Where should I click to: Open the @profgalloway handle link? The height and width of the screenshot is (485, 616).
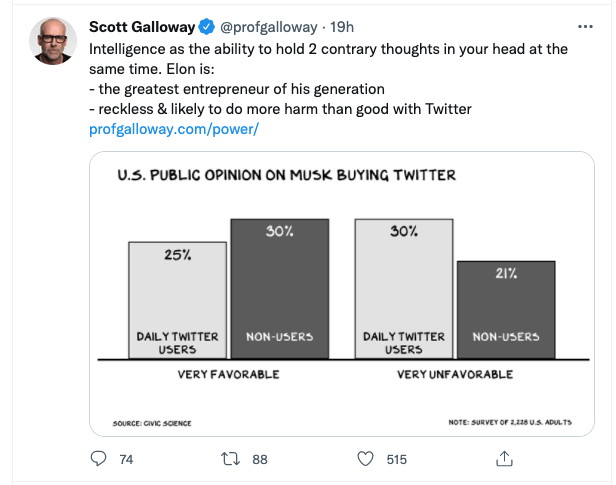click(264, 27)
